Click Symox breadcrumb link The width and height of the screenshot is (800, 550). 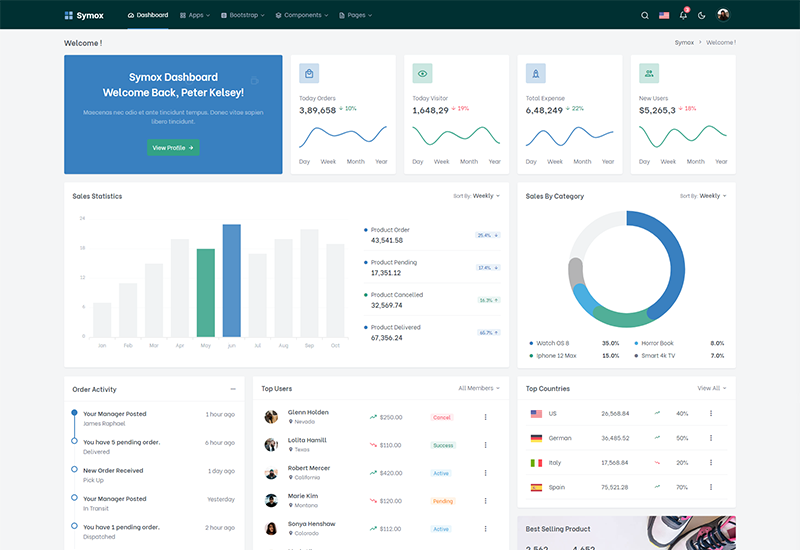point(684,43)
